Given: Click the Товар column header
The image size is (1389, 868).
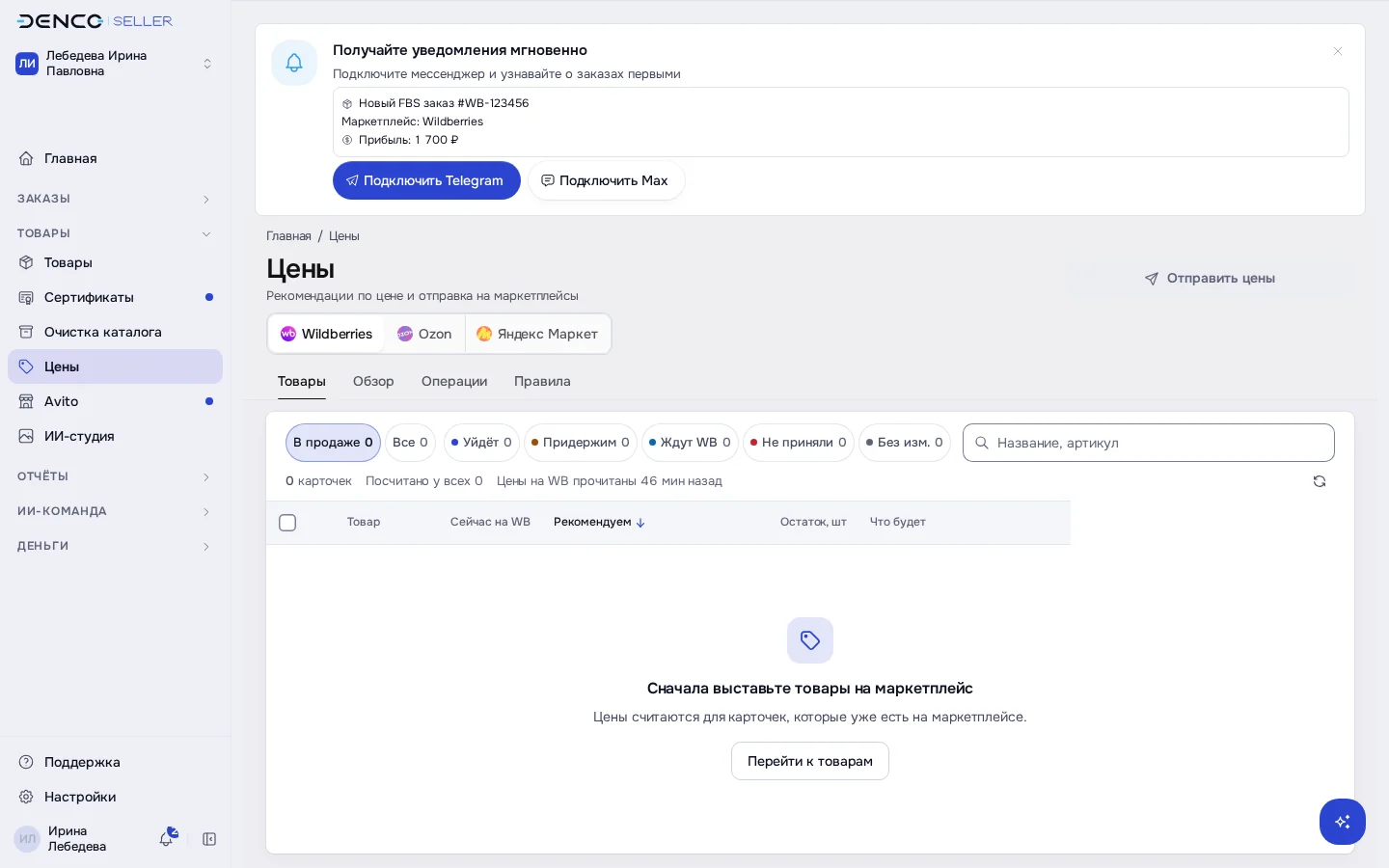Looking at the screenshot, I should point(364,522).
